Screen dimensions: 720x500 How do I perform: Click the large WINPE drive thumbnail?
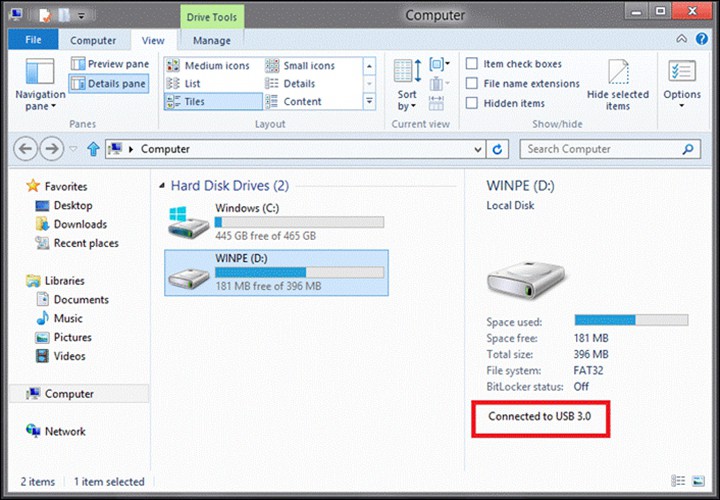[x=526, y=280]
